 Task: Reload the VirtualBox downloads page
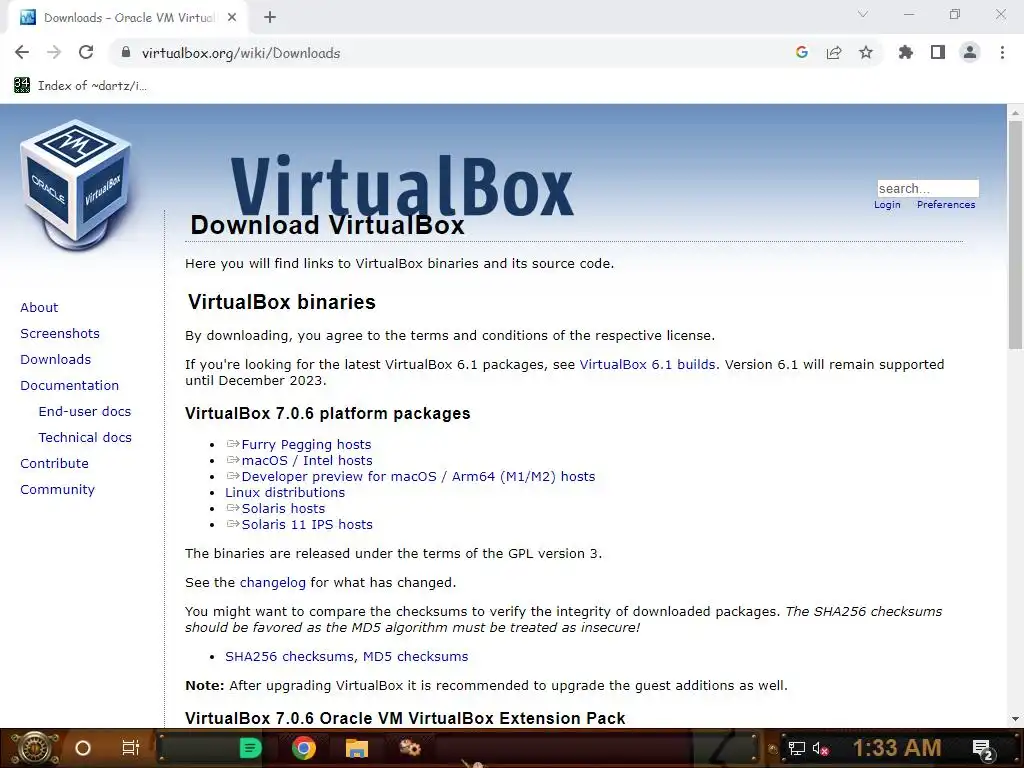(86, 53)
